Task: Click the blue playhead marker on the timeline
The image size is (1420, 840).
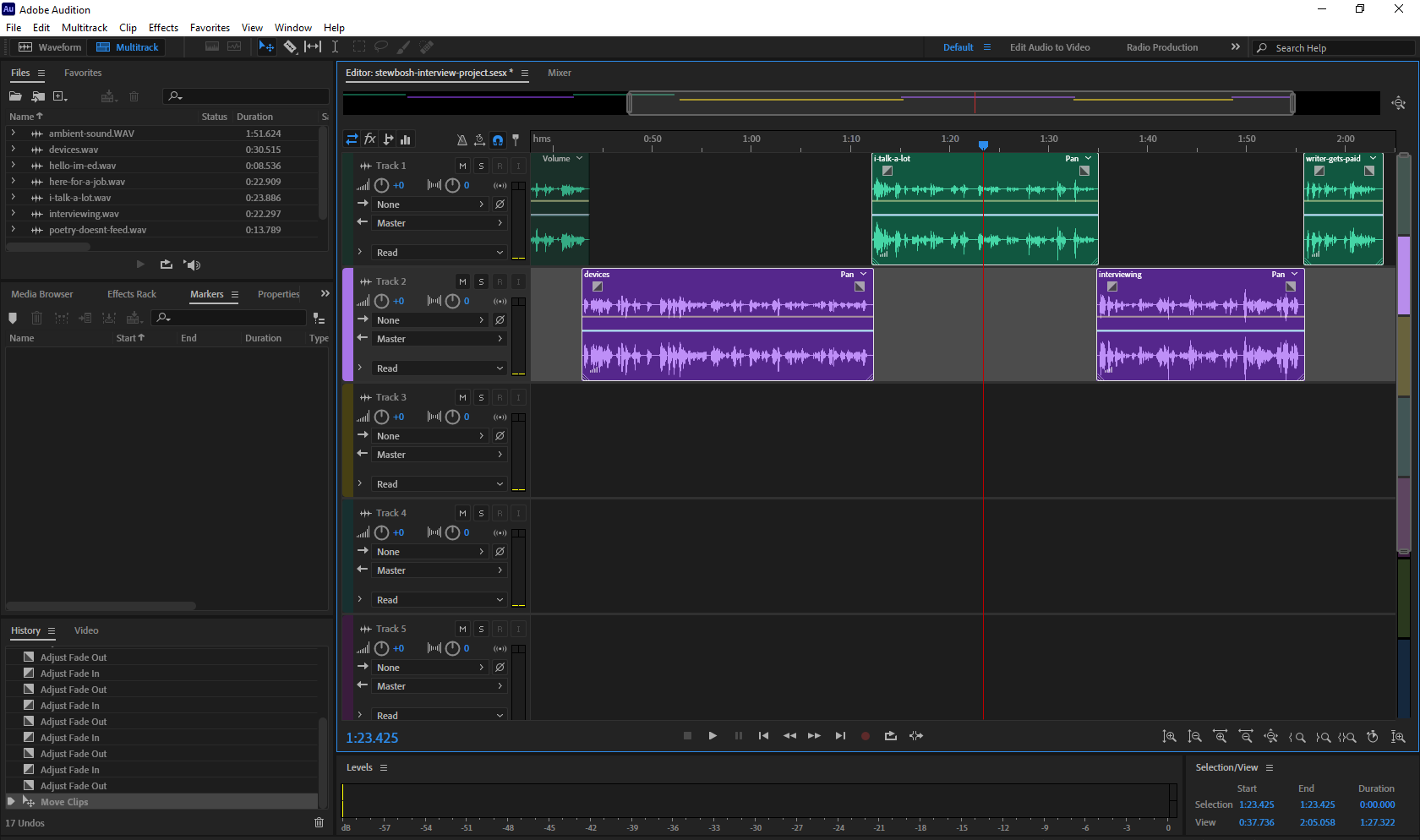Action: tap(983, 145)
